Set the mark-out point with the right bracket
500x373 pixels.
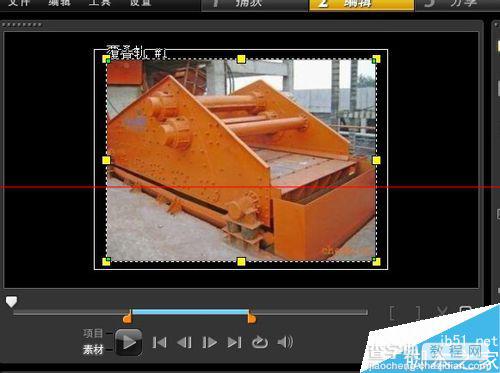[x=417, y=313]
